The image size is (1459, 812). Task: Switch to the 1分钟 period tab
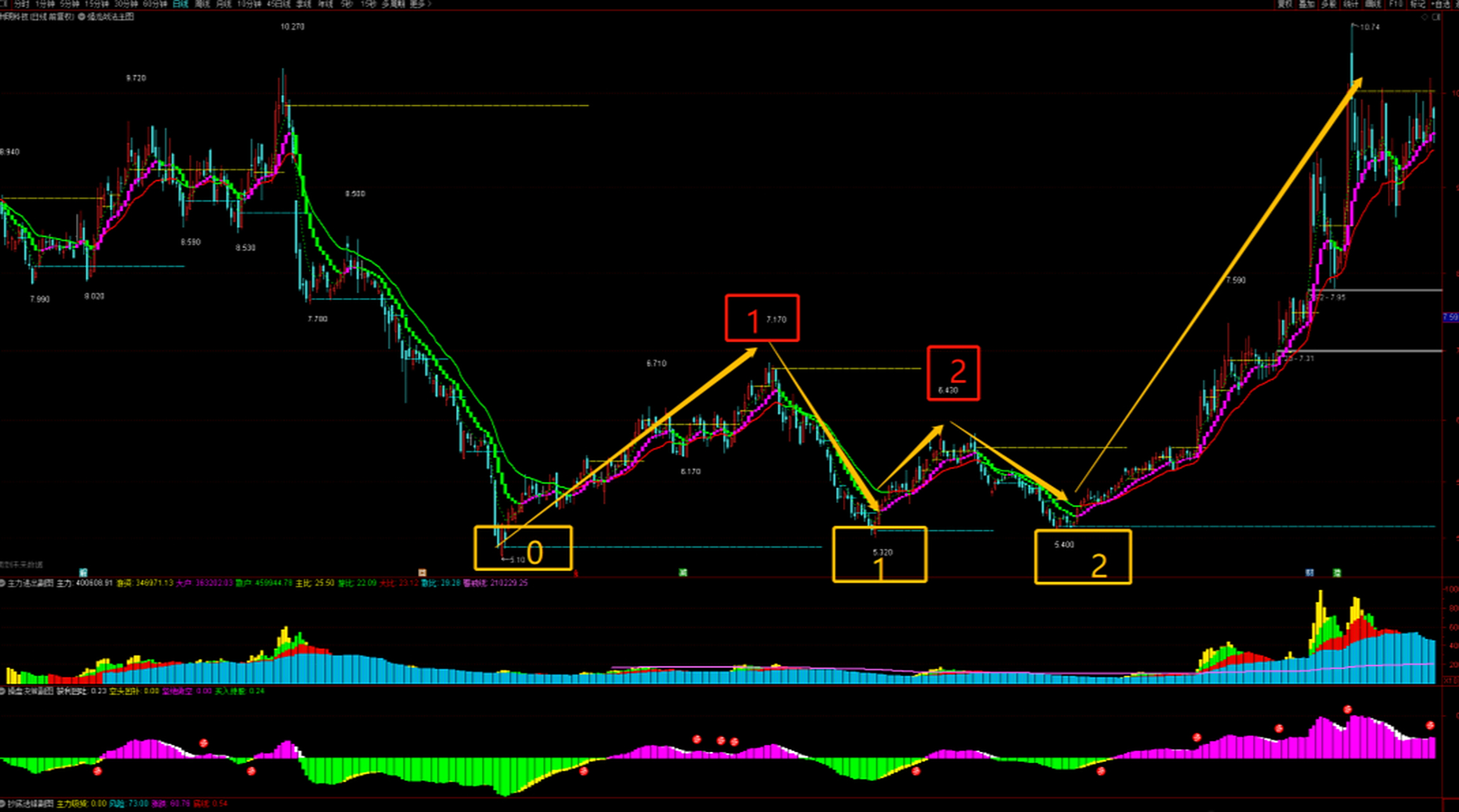click(45, 4)
